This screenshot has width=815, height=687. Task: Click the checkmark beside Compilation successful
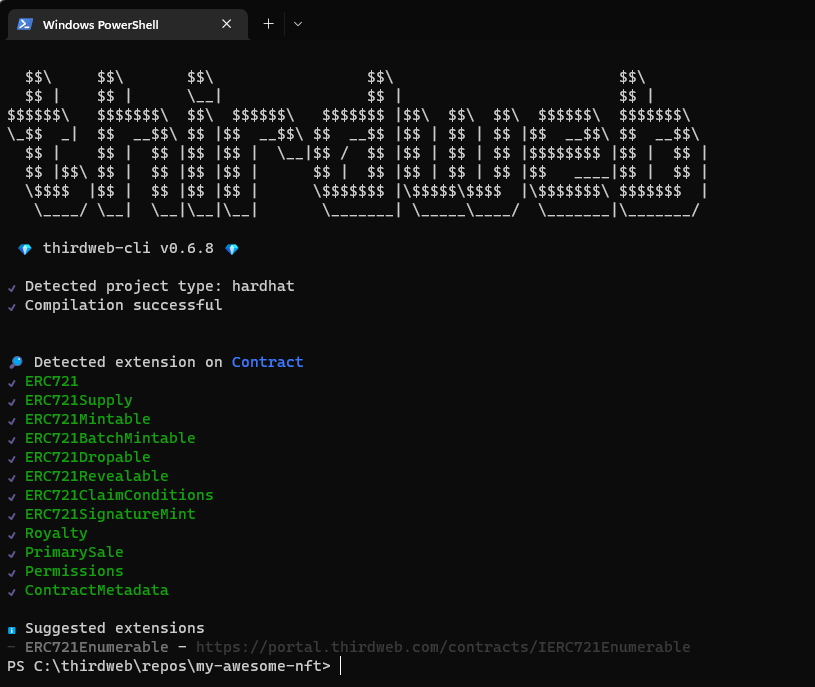[10, 305]
